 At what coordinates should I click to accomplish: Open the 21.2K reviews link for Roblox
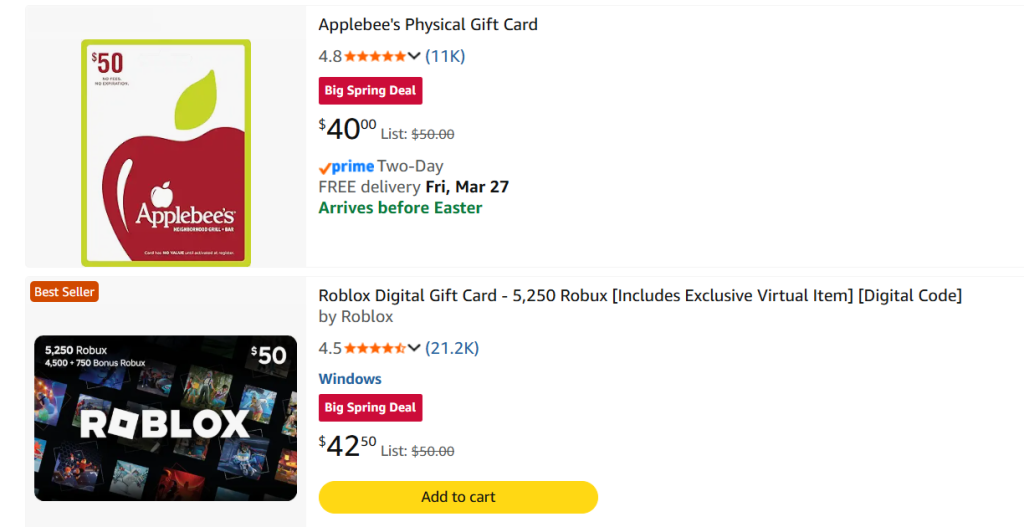(x=452, y=348)
